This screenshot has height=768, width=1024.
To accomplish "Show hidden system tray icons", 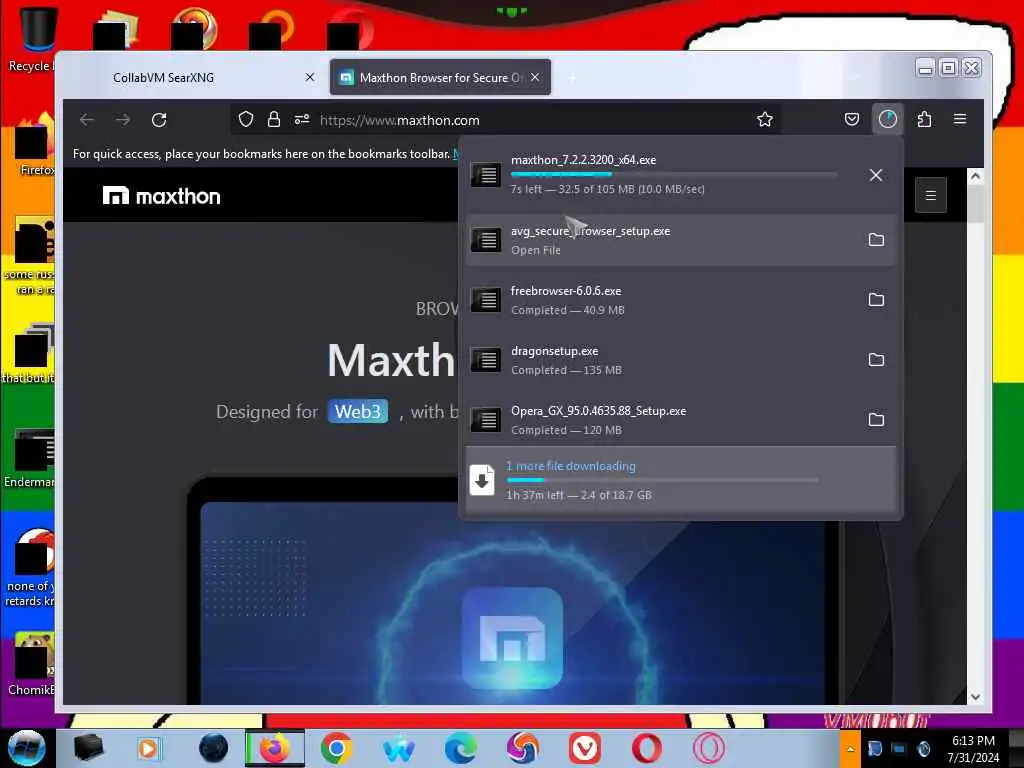I will click(x=850, y=748).
